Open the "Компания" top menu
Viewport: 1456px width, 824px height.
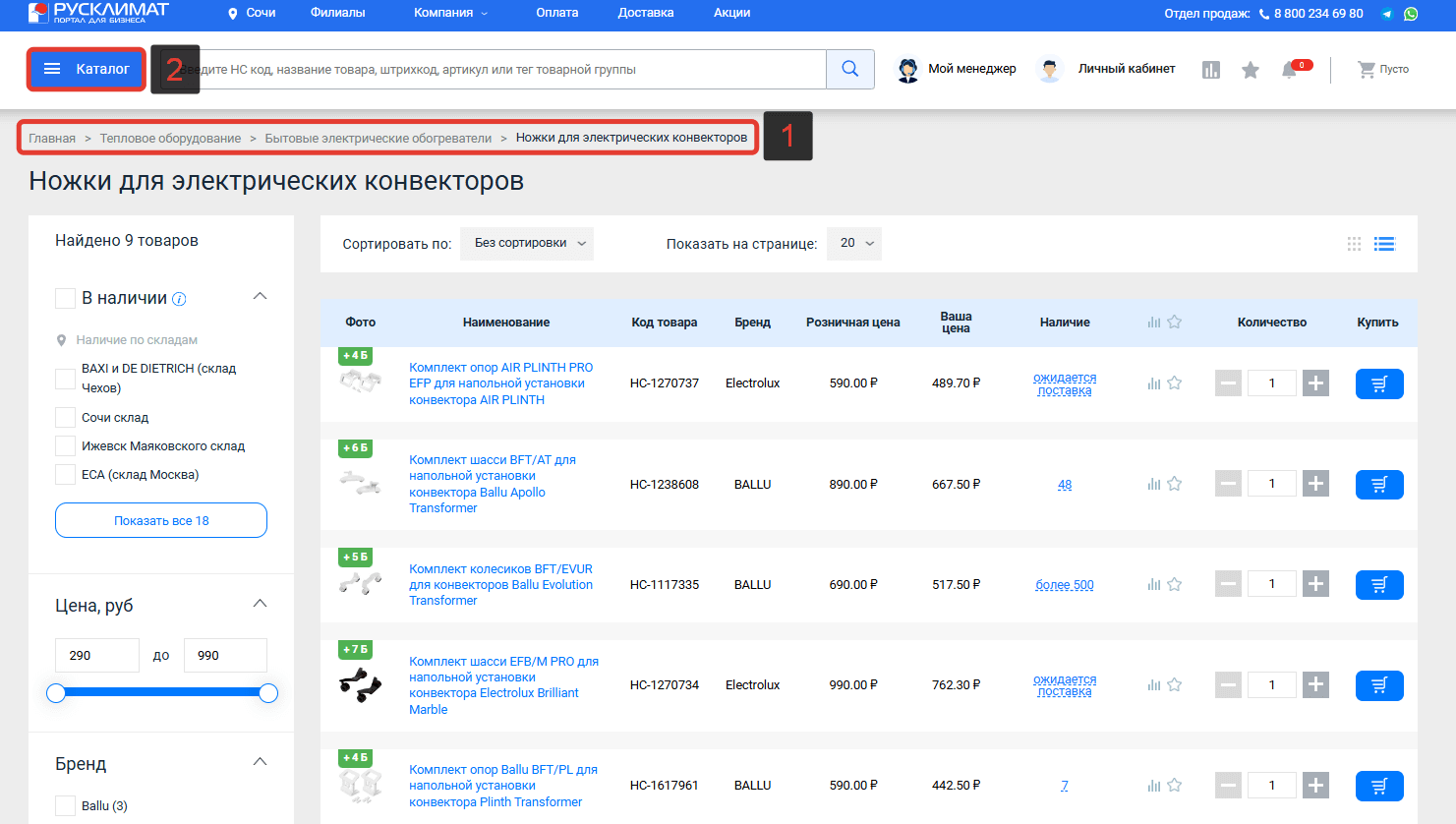pyautogui.click(x=449, y=13)
